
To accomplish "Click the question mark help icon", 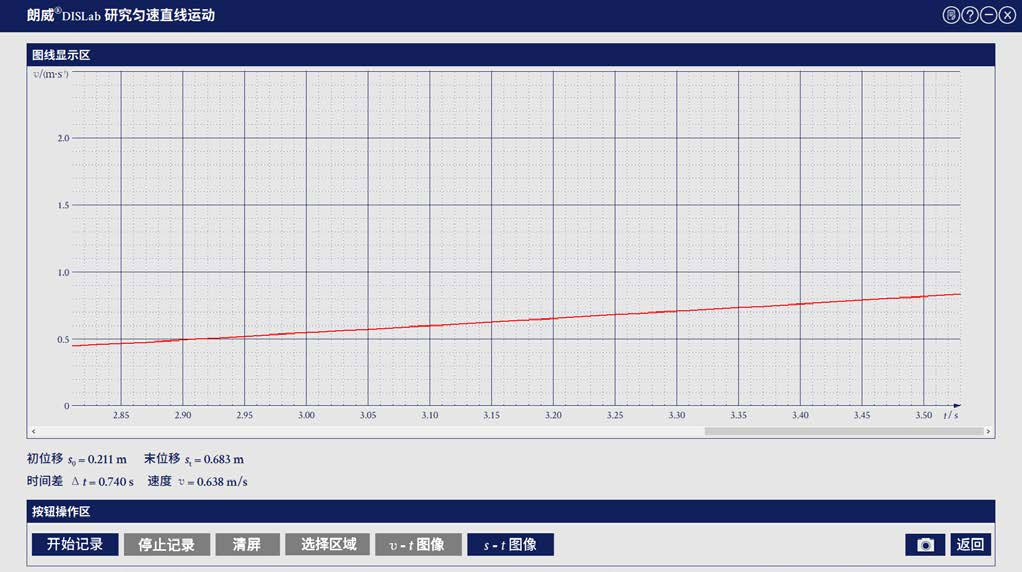I will [x=969, y=15].
